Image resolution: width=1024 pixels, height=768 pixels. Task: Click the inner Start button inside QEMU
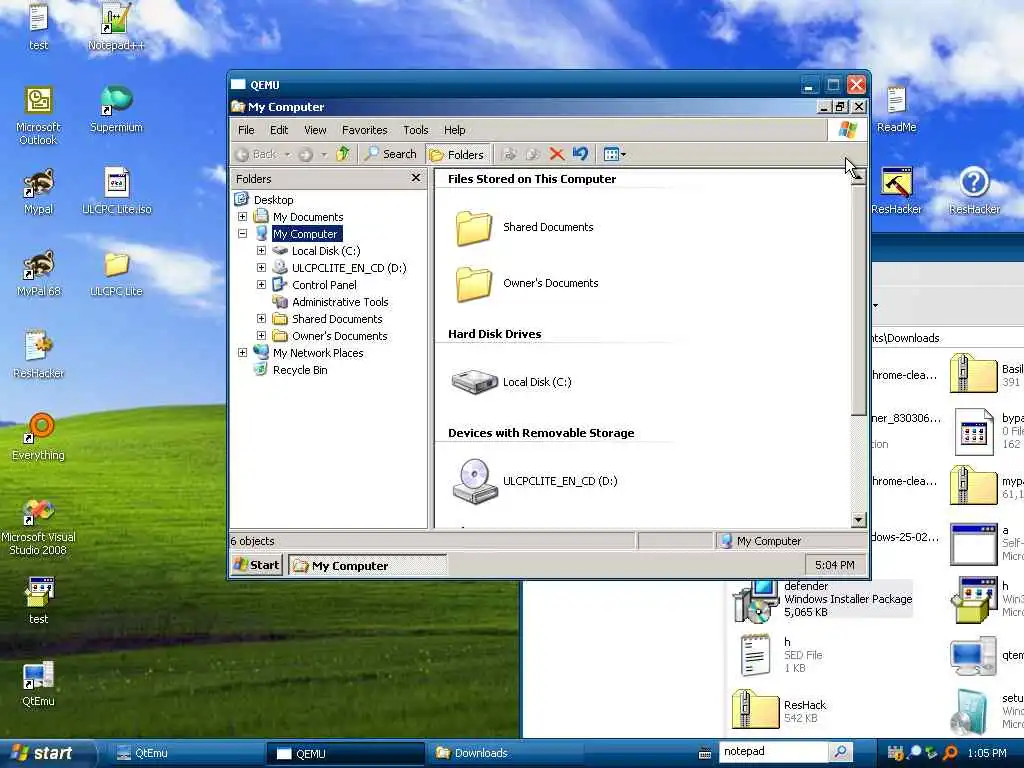(x=257, y=565)
